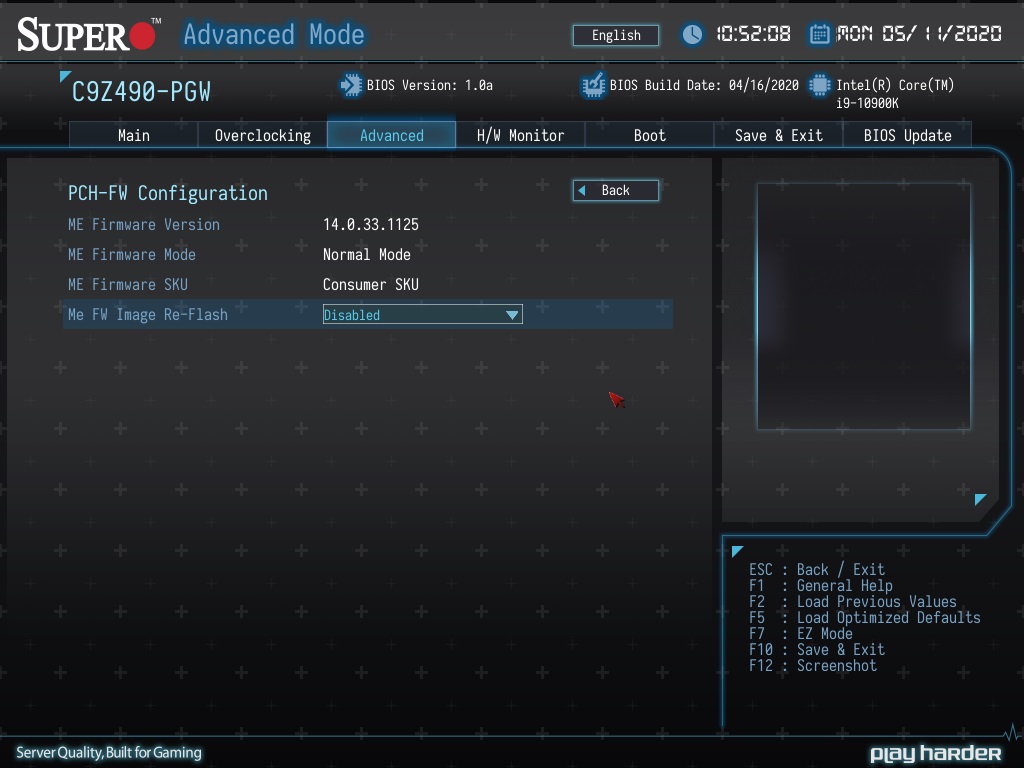Click the BIOS Build Date icon
The image size is (1024, 768).
click(x=593, y=85)
